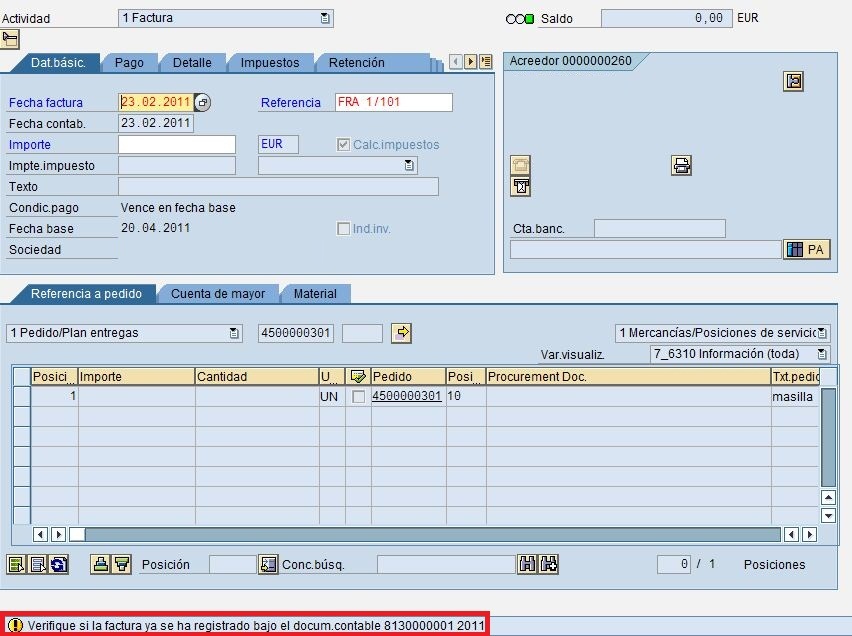Open the Var.visualiz. 7_6310 Información dropdown

[822, 354]
